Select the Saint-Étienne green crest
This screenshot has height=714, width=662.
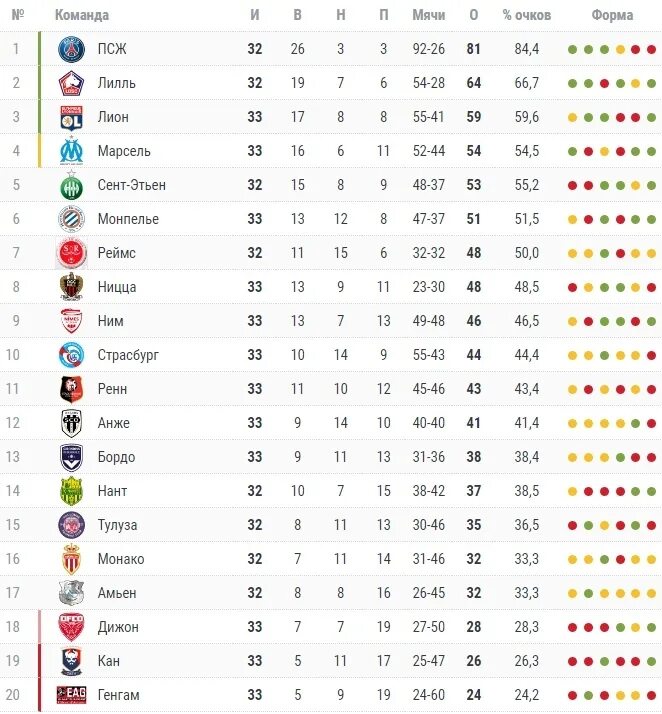[71, 185]
